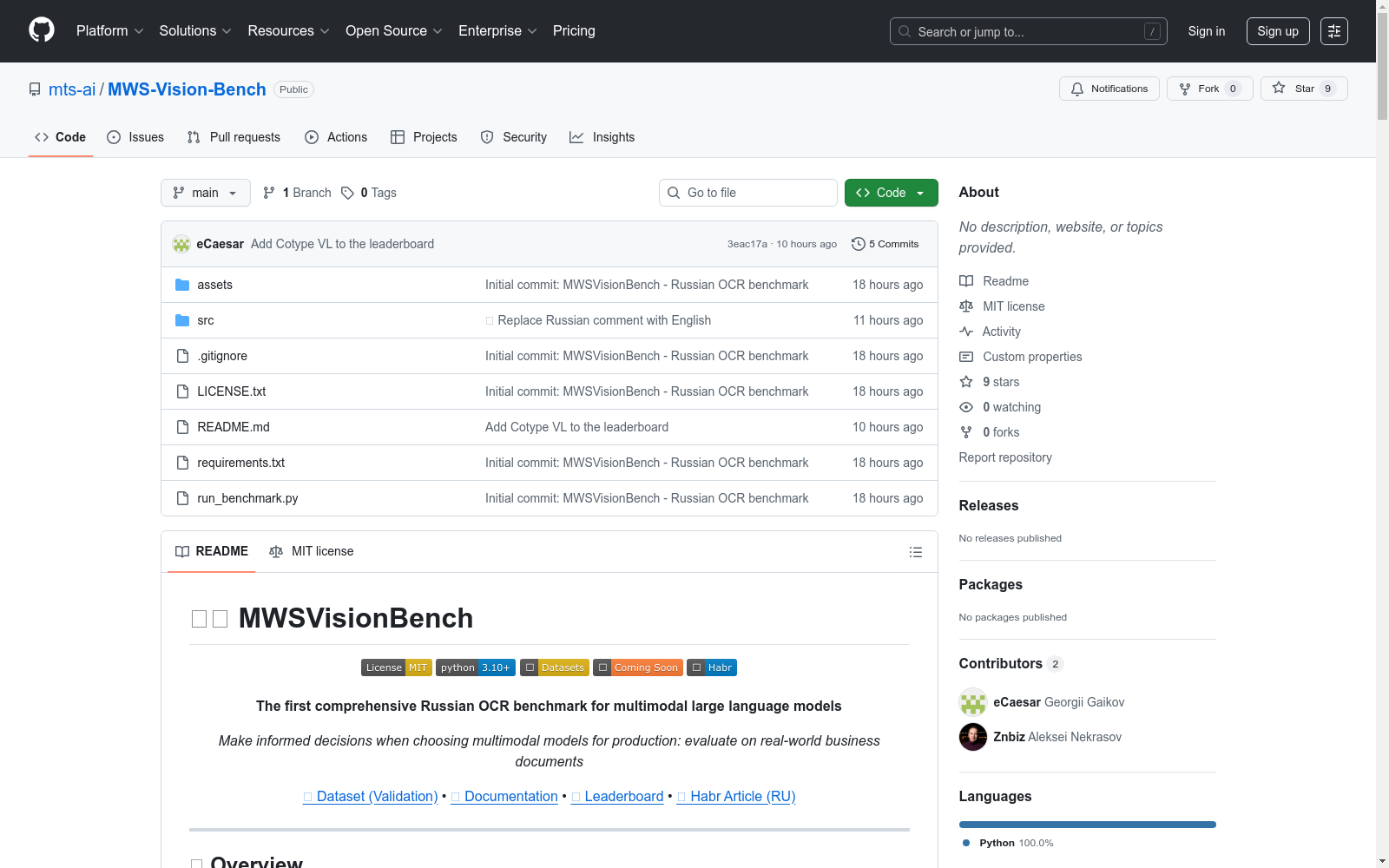Open the Pricing page
Viewport: 1389px width, 868px height.
574,31
